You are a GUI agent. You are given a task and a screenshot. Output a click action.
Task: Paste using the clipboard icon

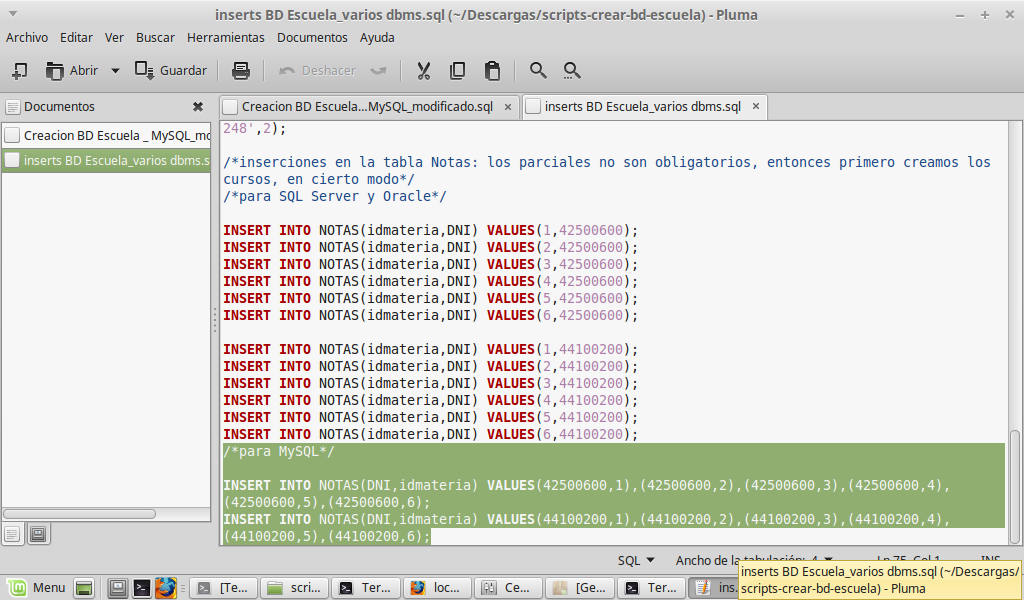[x=492, y=70]
